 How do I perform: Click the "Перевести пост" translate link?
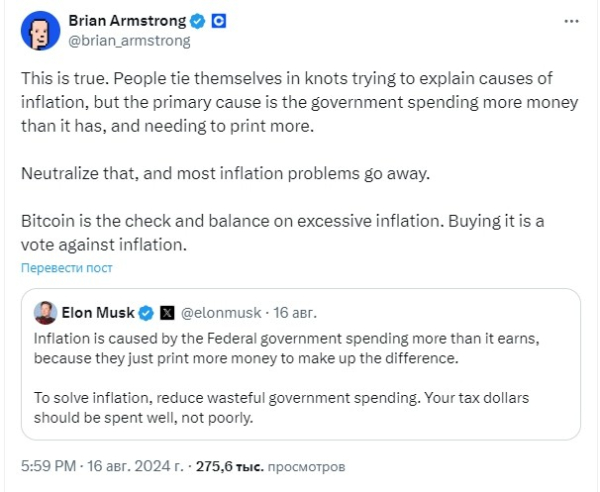(67, 268)
